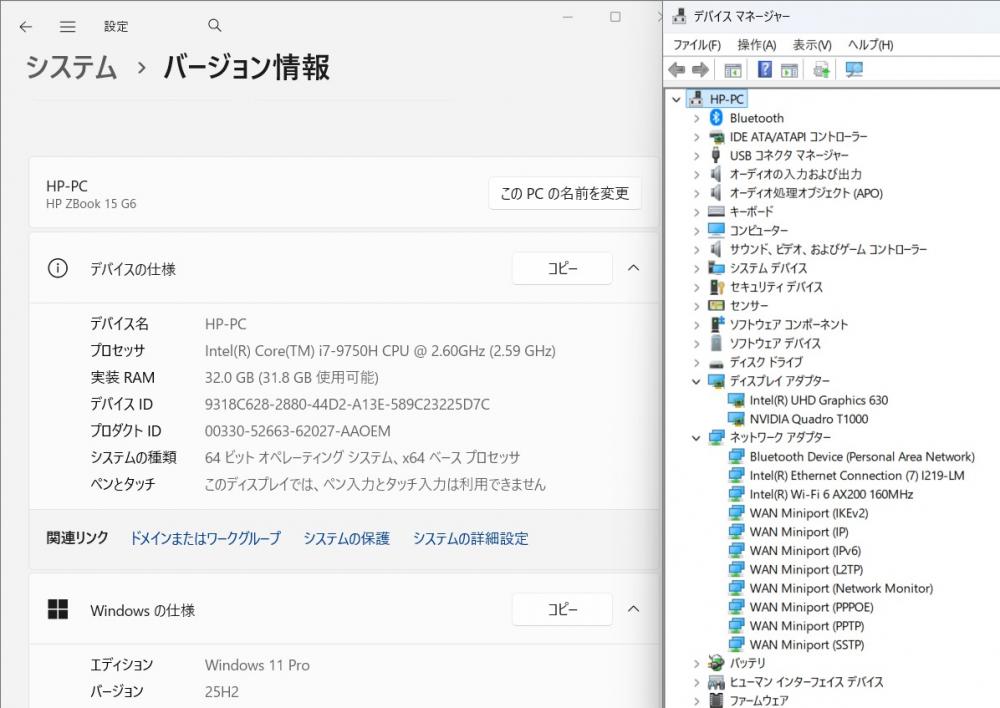Screen dimensions: 1000x708
Task: Click システム in the breadcrumb
Action: [x=71, y=67]
